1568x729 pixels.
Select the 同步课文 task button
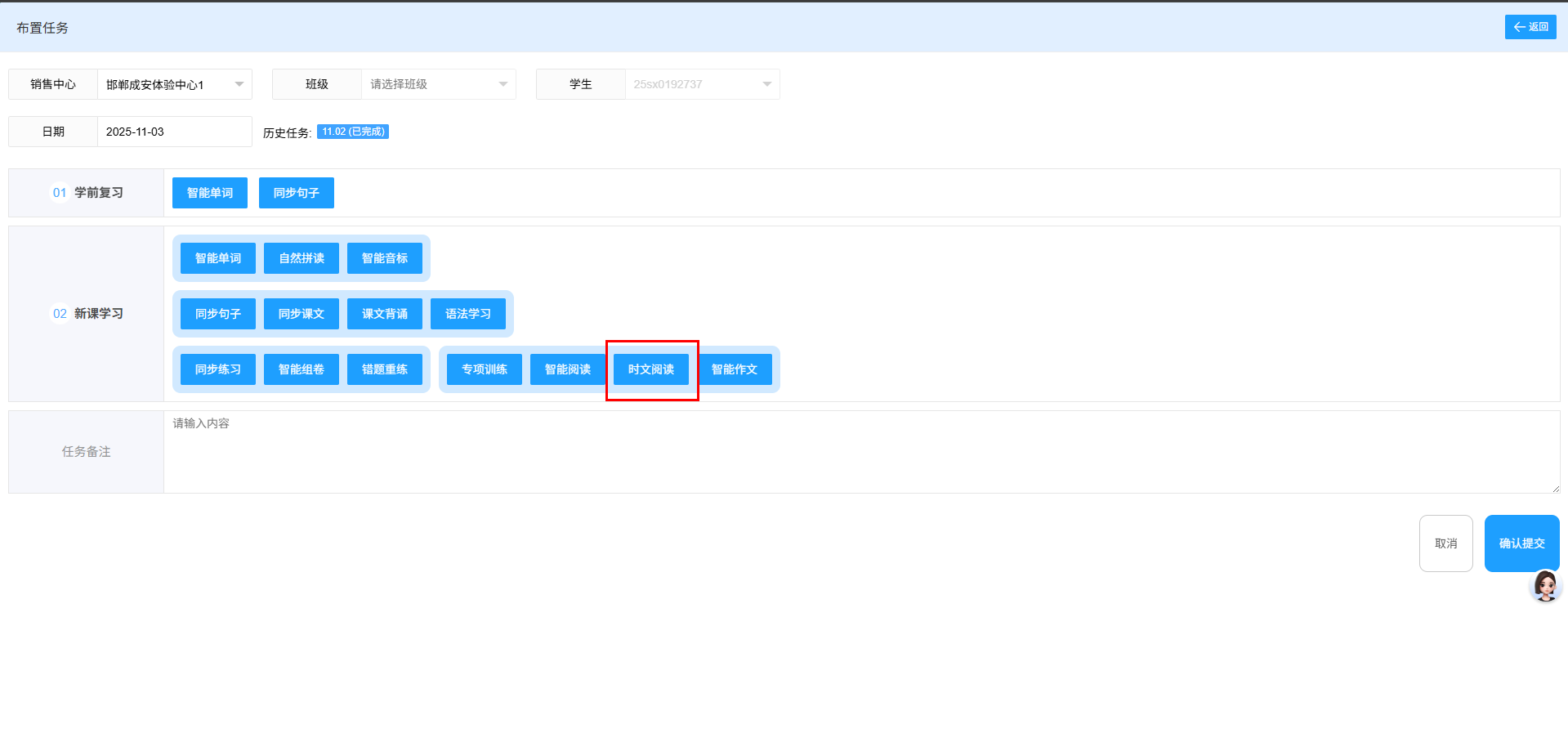[302, 314]
